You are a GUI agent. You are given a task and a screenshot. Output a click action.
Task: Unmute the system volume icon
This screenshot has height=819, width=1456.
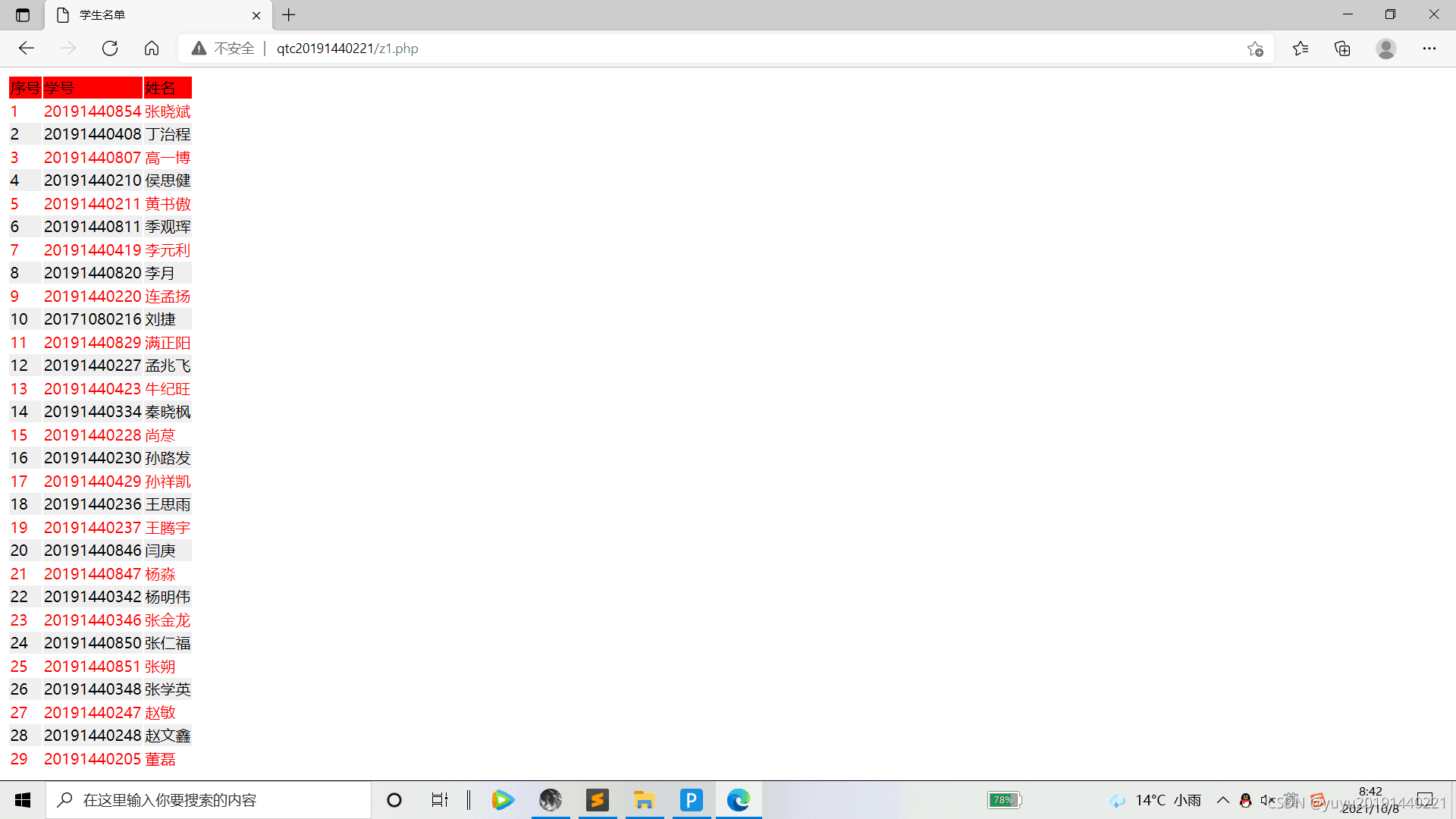pos(1266,800)
